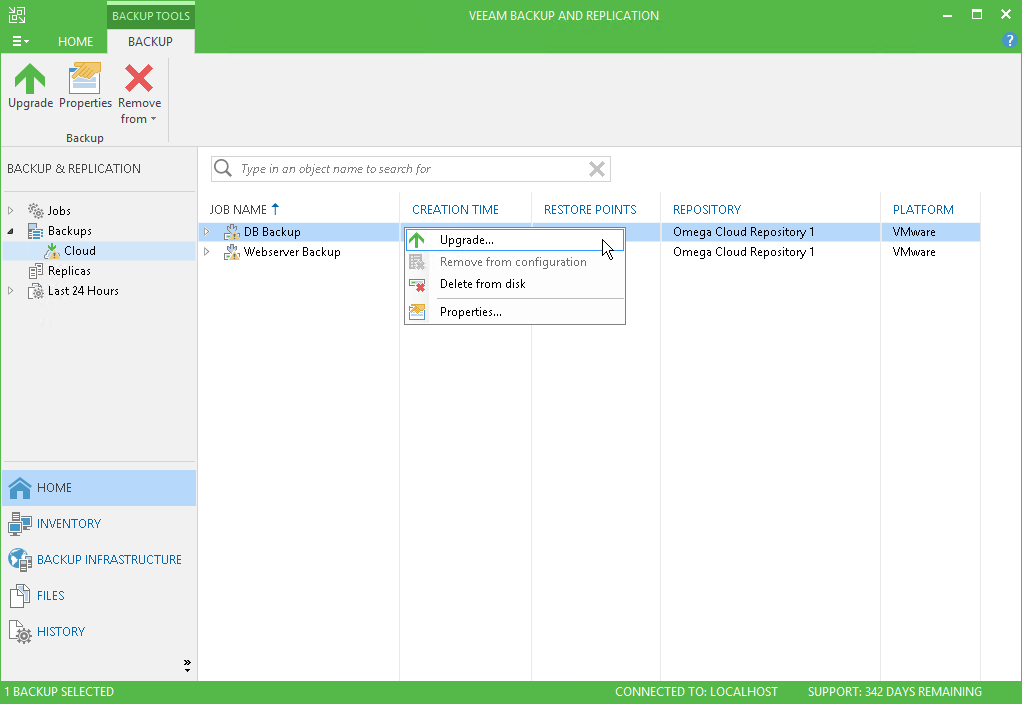Screen dimensions: 1022x704
Task: Click the Backups node icon
Action: (x=35, y=231)
